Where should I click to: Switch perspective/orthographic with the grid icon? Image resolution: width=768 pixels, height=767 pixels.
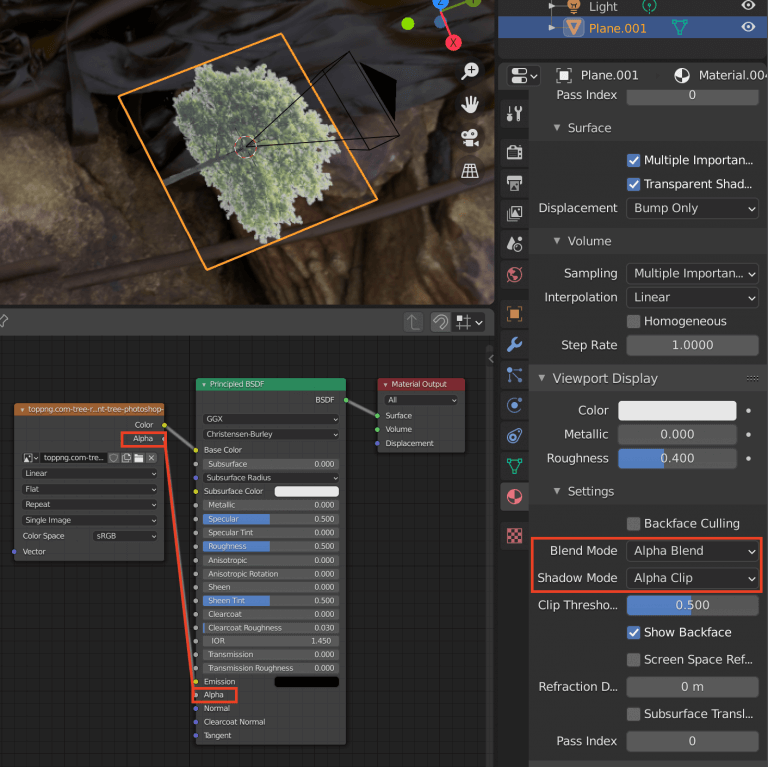click(x=470, y=170)
